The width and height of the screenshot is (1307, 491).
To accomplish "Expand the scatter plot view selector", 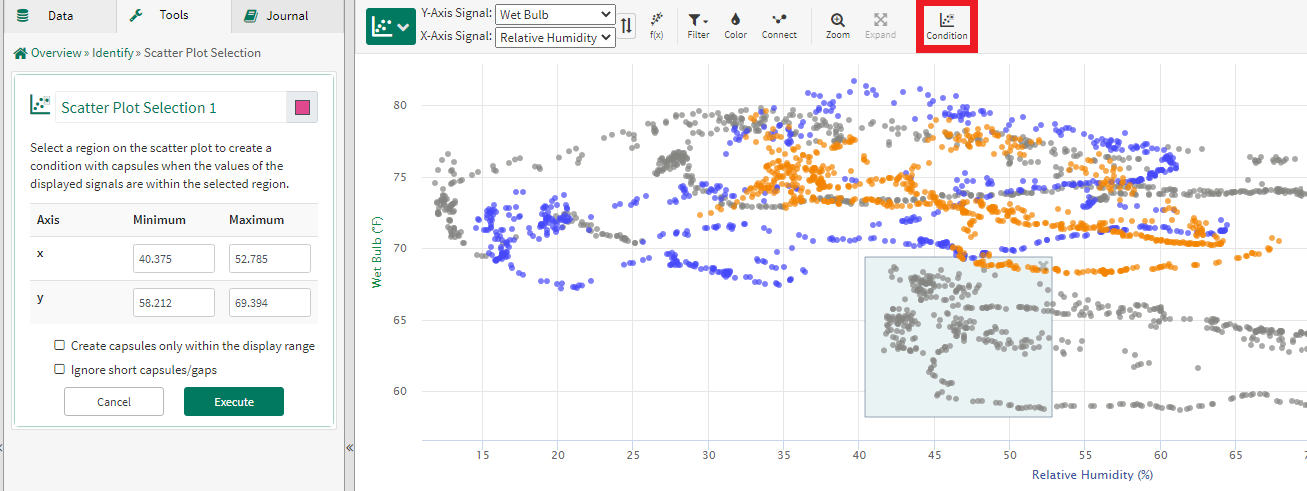I will (x=390, y=27).
